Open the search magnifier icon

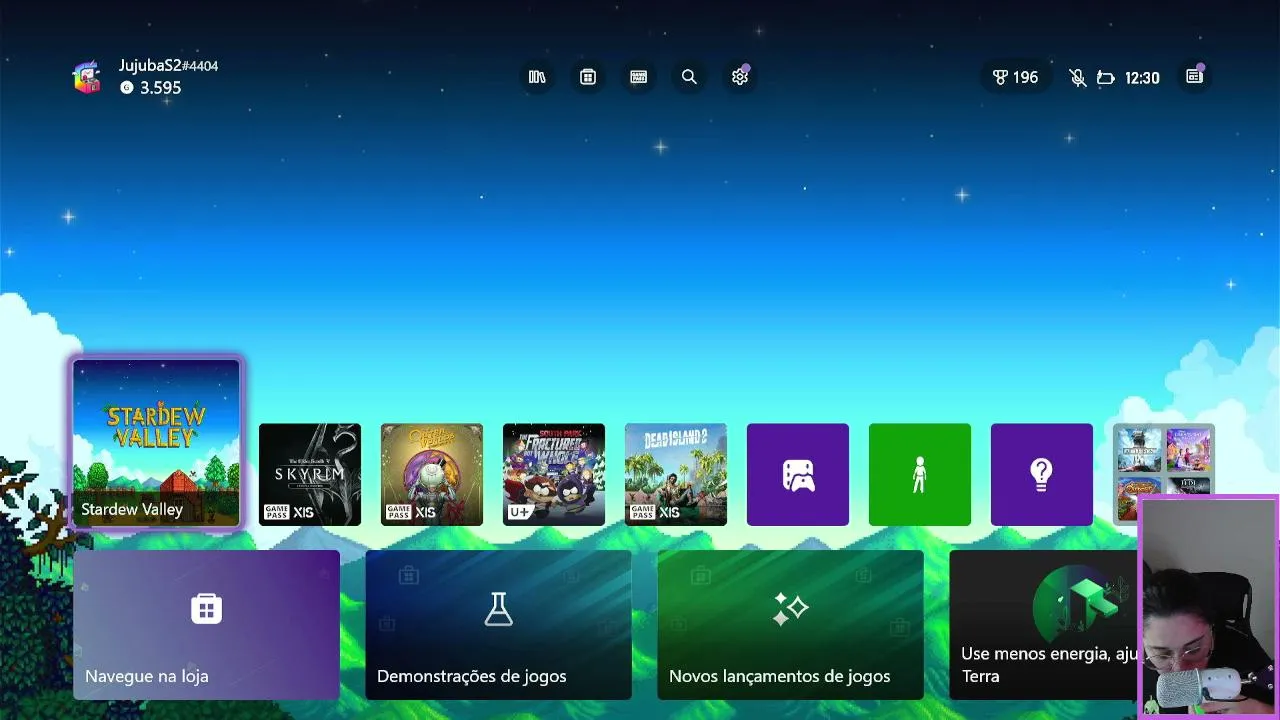click(x=689, y=77)
